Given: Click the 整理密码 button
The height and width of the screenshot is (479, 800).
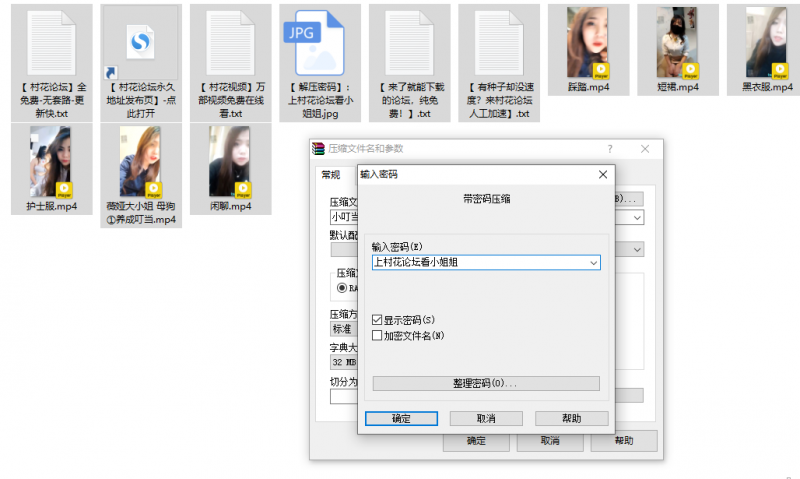Looking at the screenshot, I should click(486, 384).
